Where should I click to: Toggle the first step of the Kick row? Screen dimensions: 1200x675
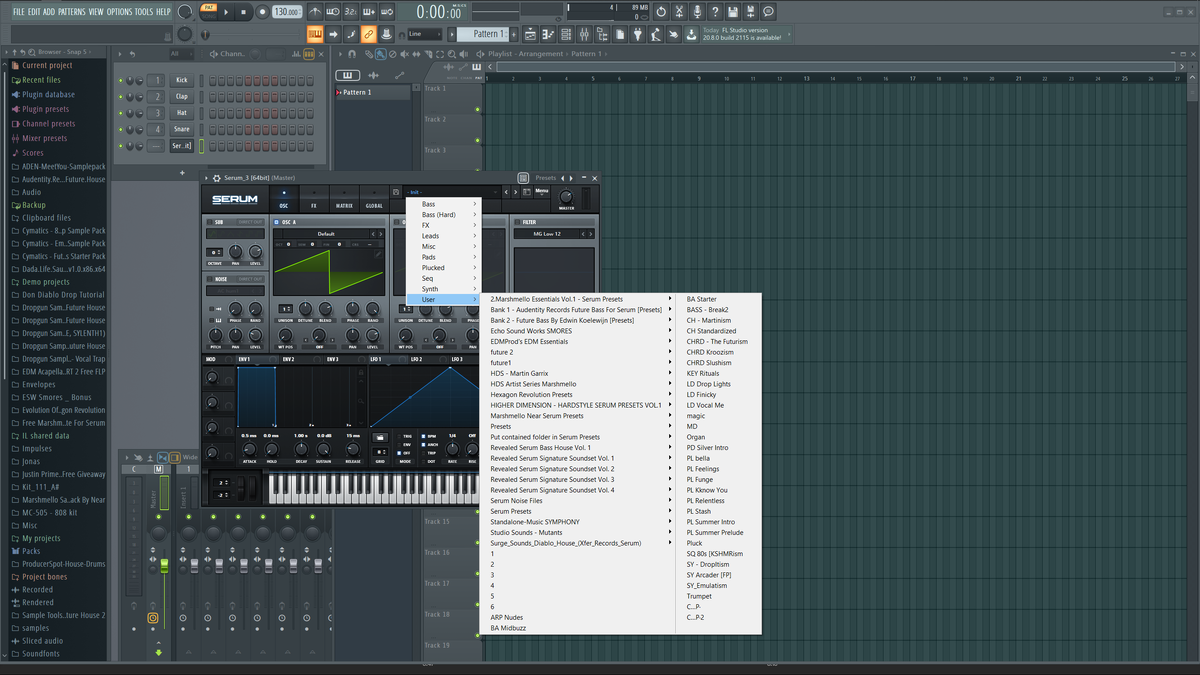pyautogui.click(x=213, y=80)
